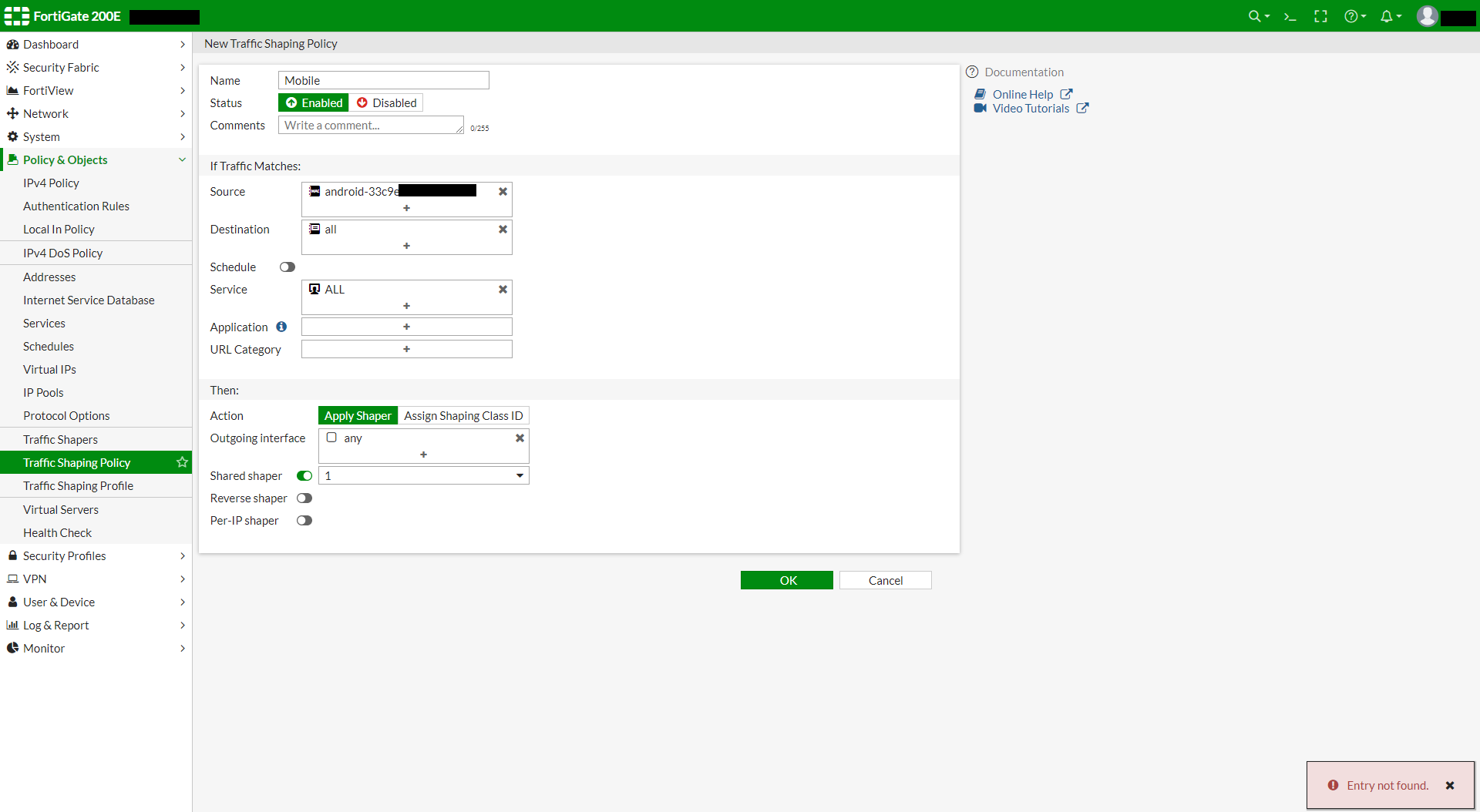This screenshot has width=1480, height=812.
Task: Open the notifications bell
Action: (1391, 16)
